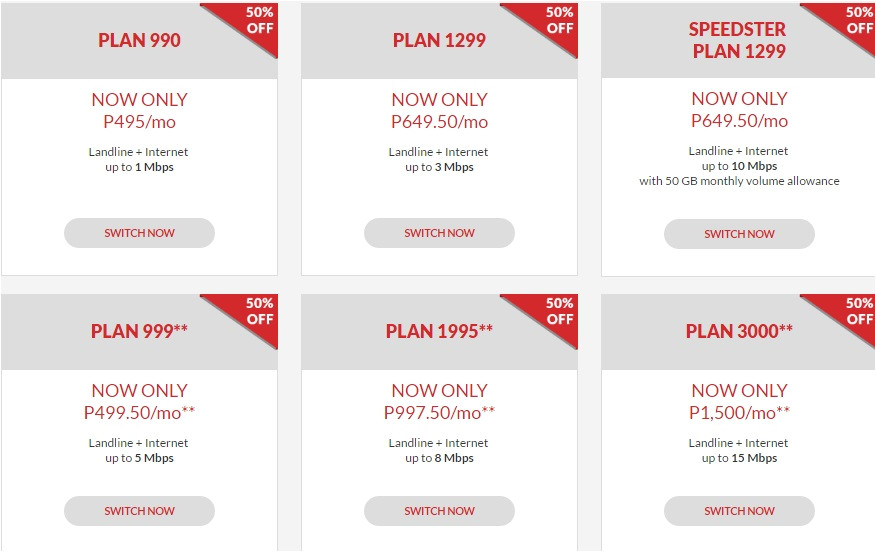The height and width of the screenshot is (552, 876).
Task: Click the 50% OFF ribbon on Plan 990
Action: coord(257,21)
